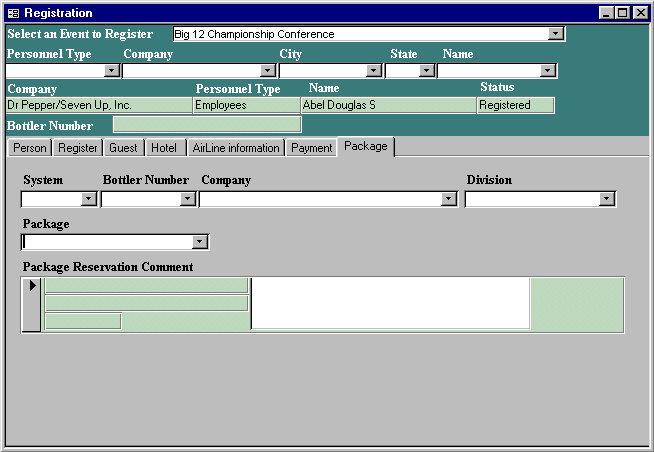
Task: Minimize the Registration window
Action: point(607,13)
